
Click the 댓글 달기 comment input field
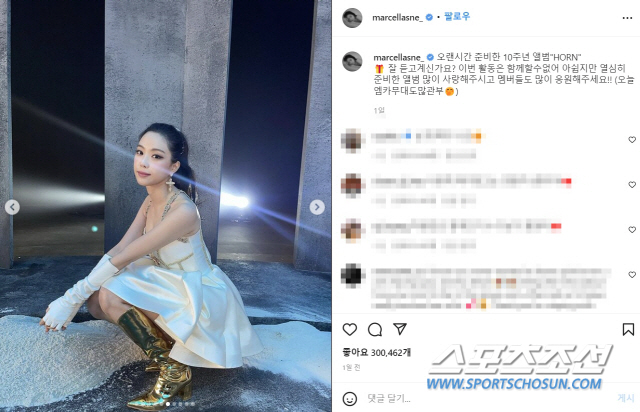[488, 398]
